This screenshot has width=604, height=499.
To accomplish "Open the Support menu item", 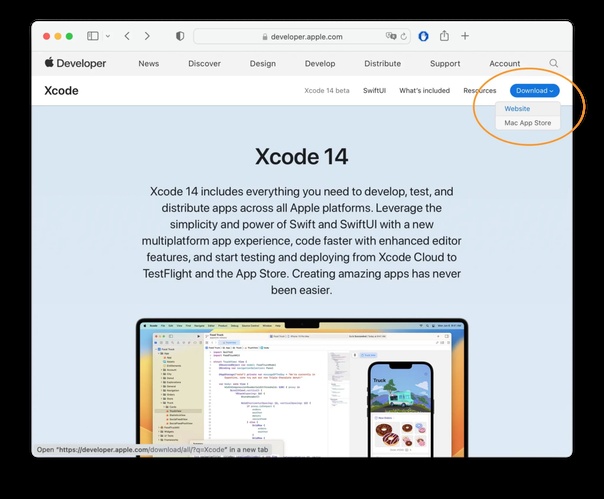I will [x=445, y=64].
